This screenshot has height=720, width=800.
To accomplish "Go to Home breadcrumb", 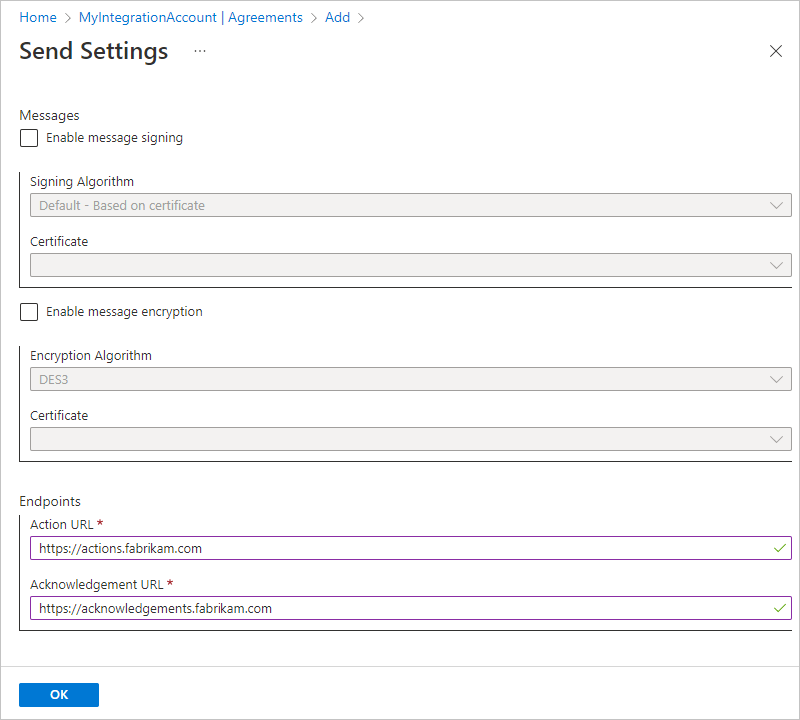I will point(38,18).
